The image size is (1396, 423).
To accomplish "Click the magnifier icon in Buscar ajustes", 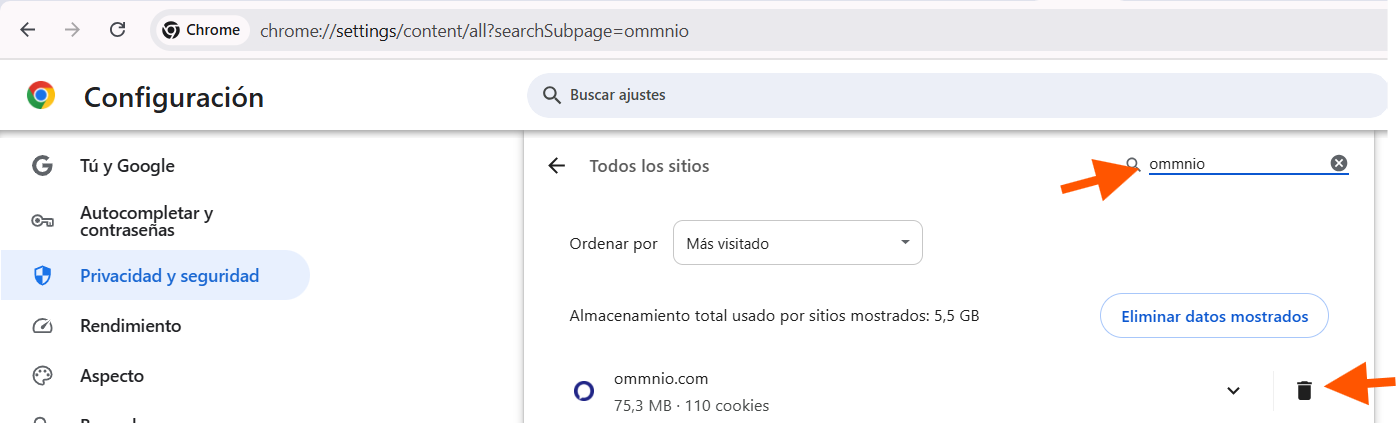I will (551, 95).
